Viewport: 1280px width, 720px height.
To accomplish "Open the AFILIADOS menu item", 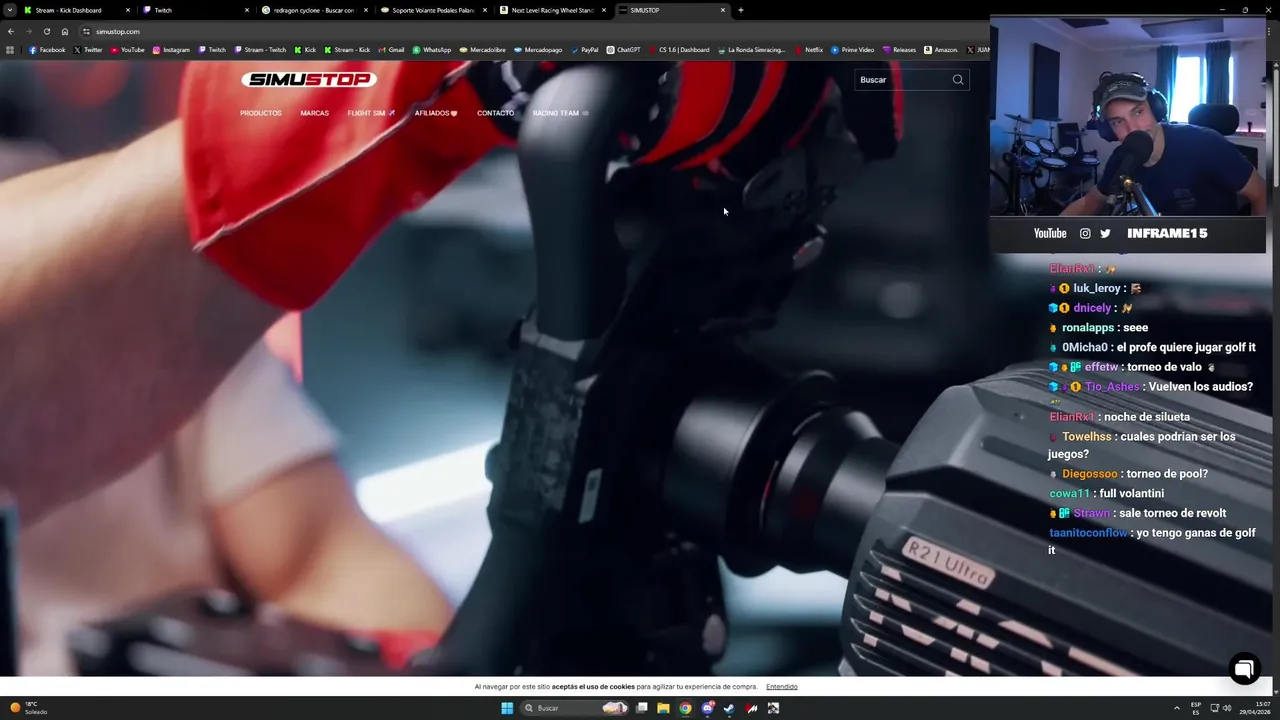I will 436,113.
